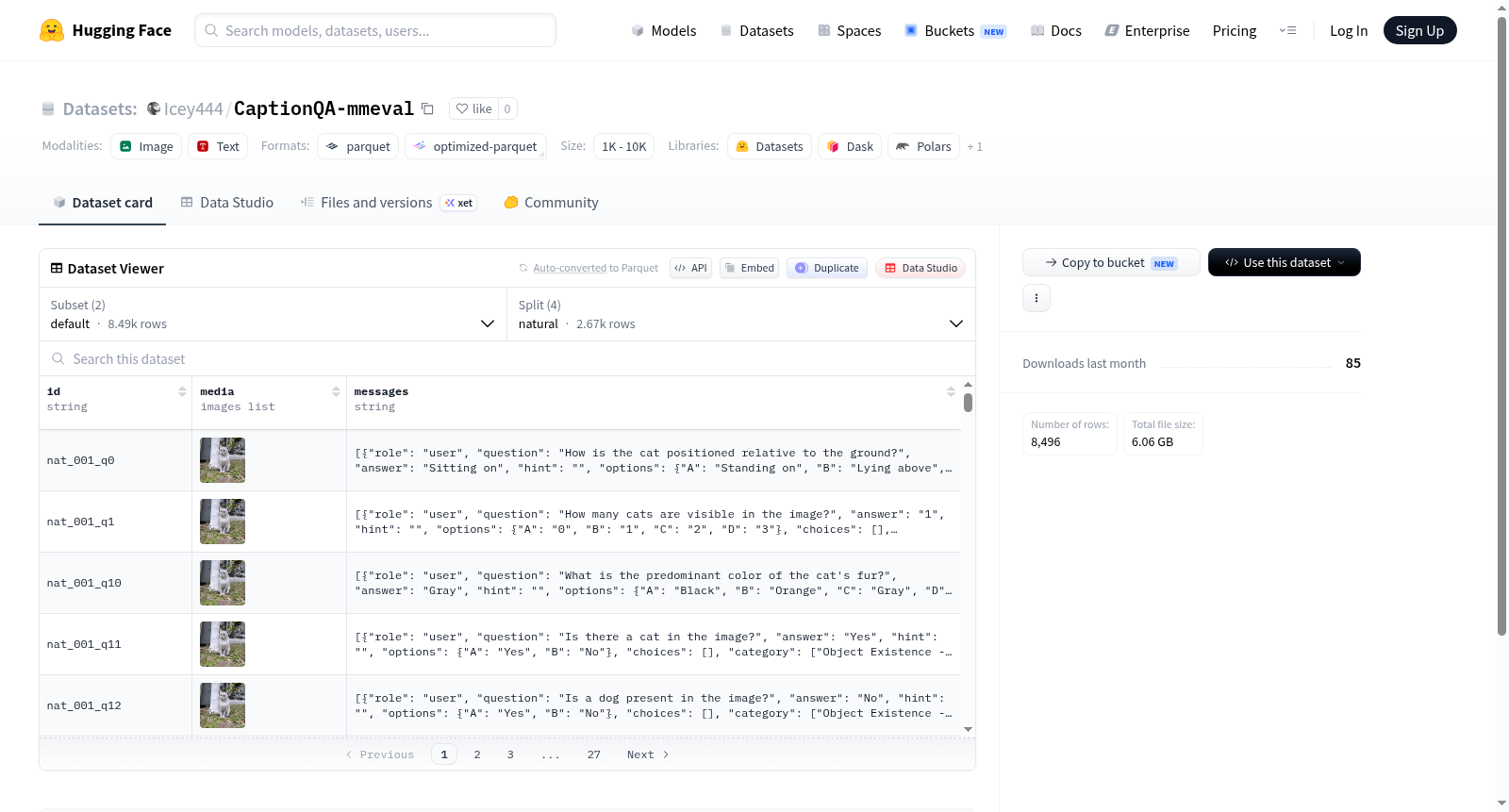Filter by the optimized-parquet format tag
Viewport: 1509px width, 812px height.
[x=475, y=146]
